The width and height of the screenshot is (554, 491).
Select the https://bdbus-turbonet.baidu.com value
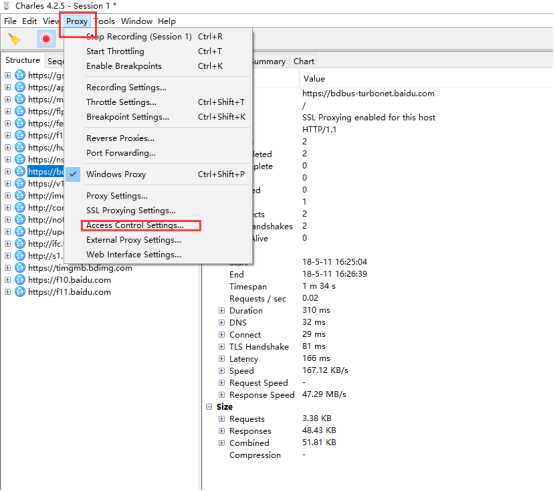tap(368, 94)
